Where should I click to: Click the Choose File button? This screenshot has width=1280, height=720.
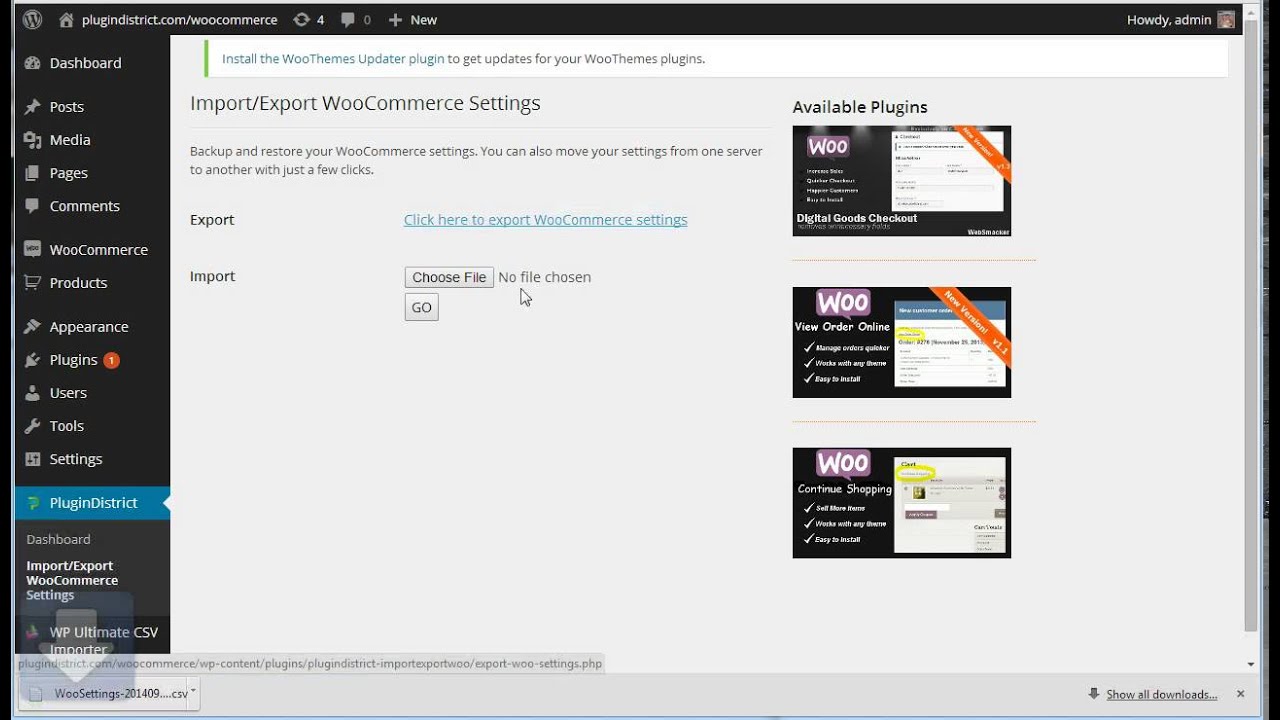click(449, 277)
